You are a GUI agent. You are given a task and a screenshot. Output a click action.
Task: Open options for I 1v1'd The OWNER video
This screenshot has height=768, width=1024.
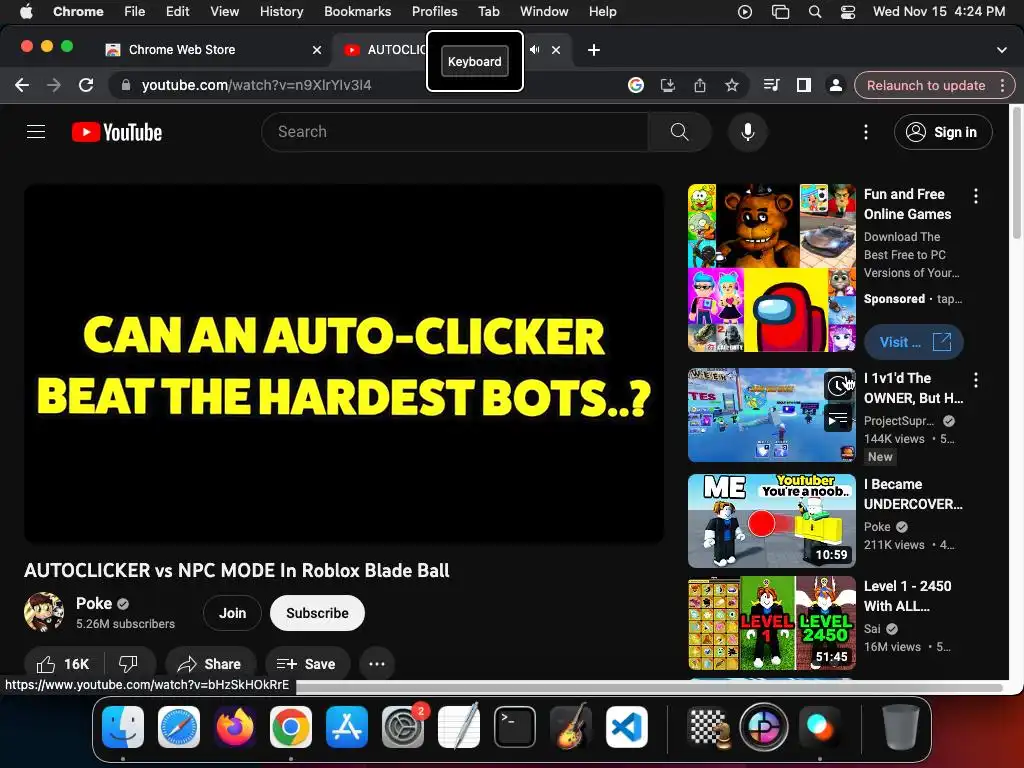click(976, 380)
